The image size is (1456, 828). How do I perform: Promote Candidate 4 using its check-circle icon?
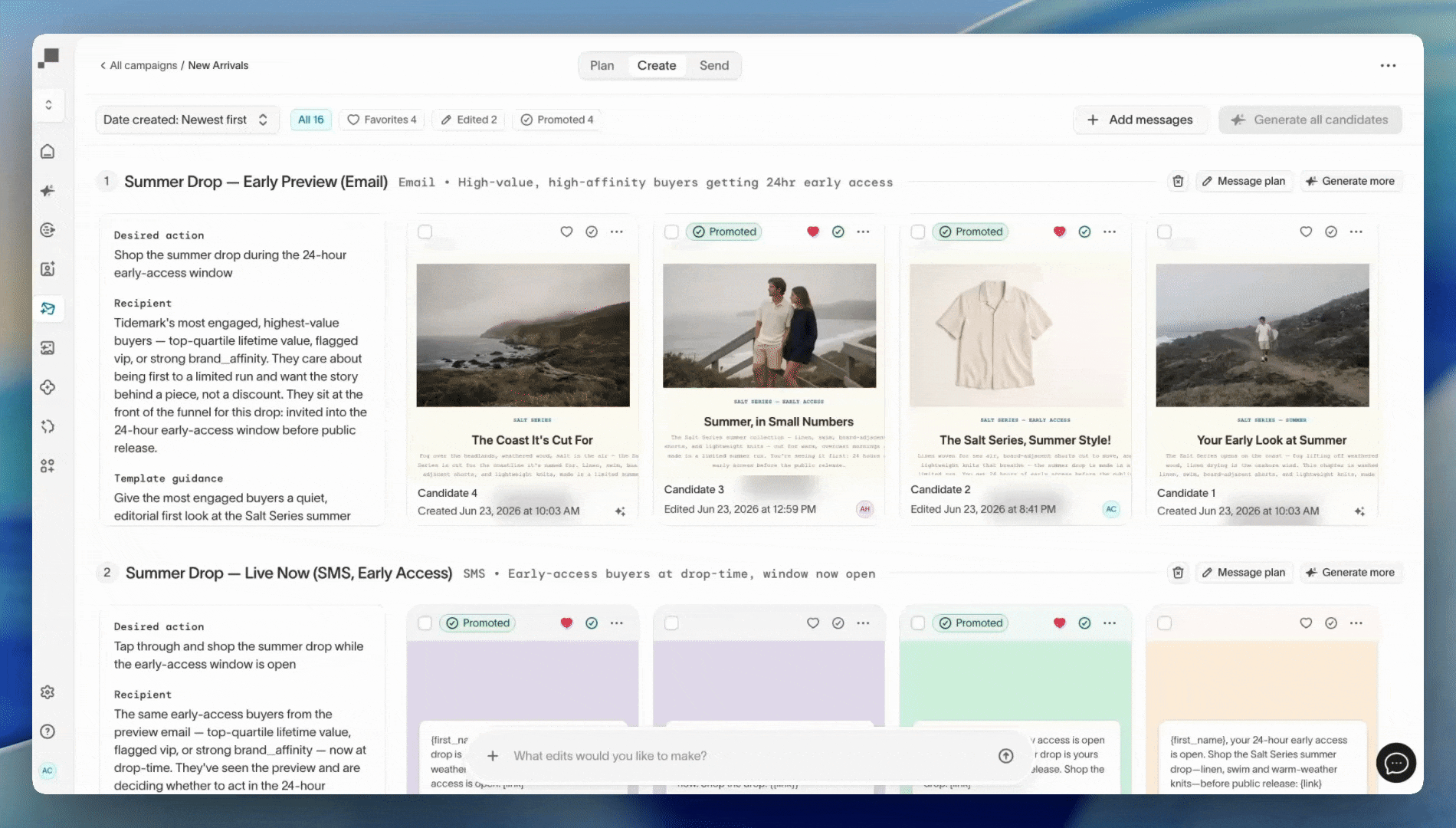pyautogui.click(x=592, y=232)
